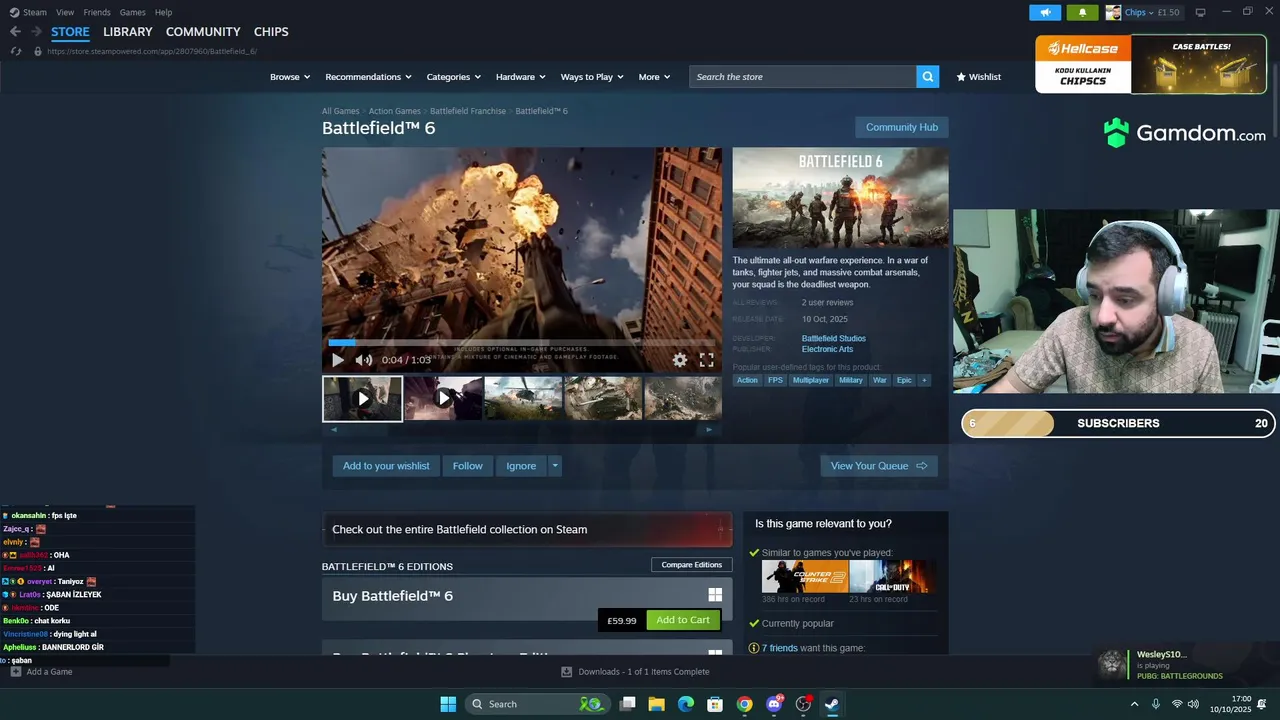Open Battlefield collection on Steam banner
Screen dimensions: 1280x720
[527, 530]
